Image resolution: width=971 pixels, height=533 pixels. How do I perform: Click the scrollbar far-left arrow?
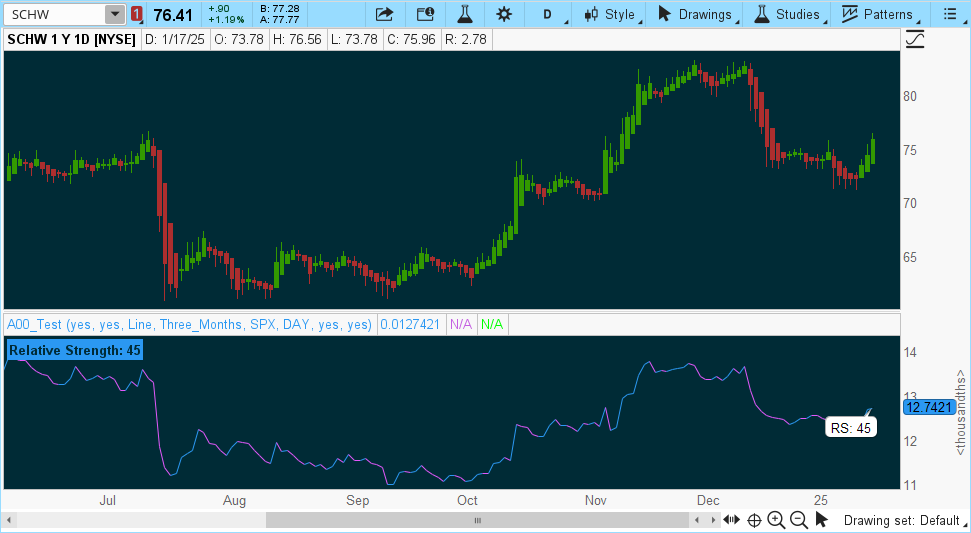click(x=9, y=520)
